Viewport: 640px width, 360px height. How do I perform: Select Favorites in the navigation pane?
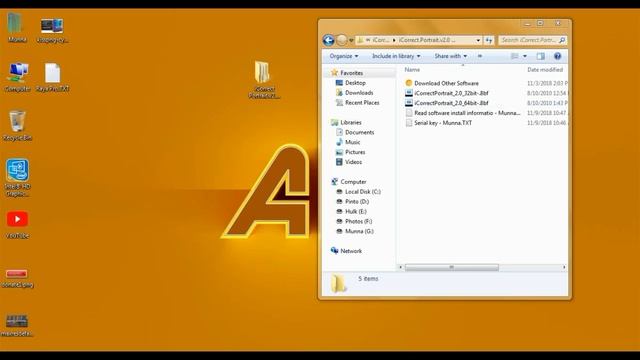pyautogui.click(x=351, y=73)
